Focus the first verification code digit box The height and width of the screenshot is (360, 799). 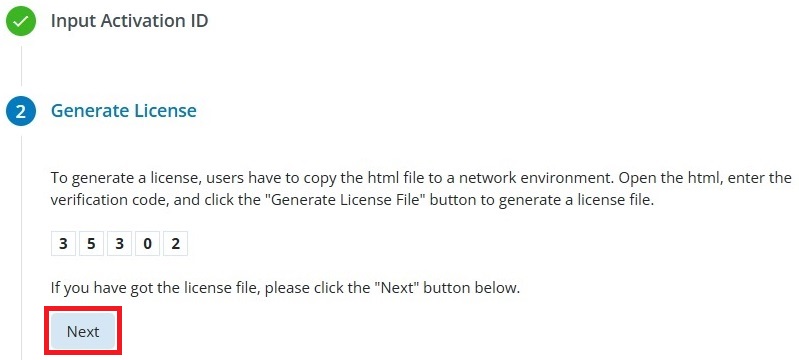click(63, 244)
